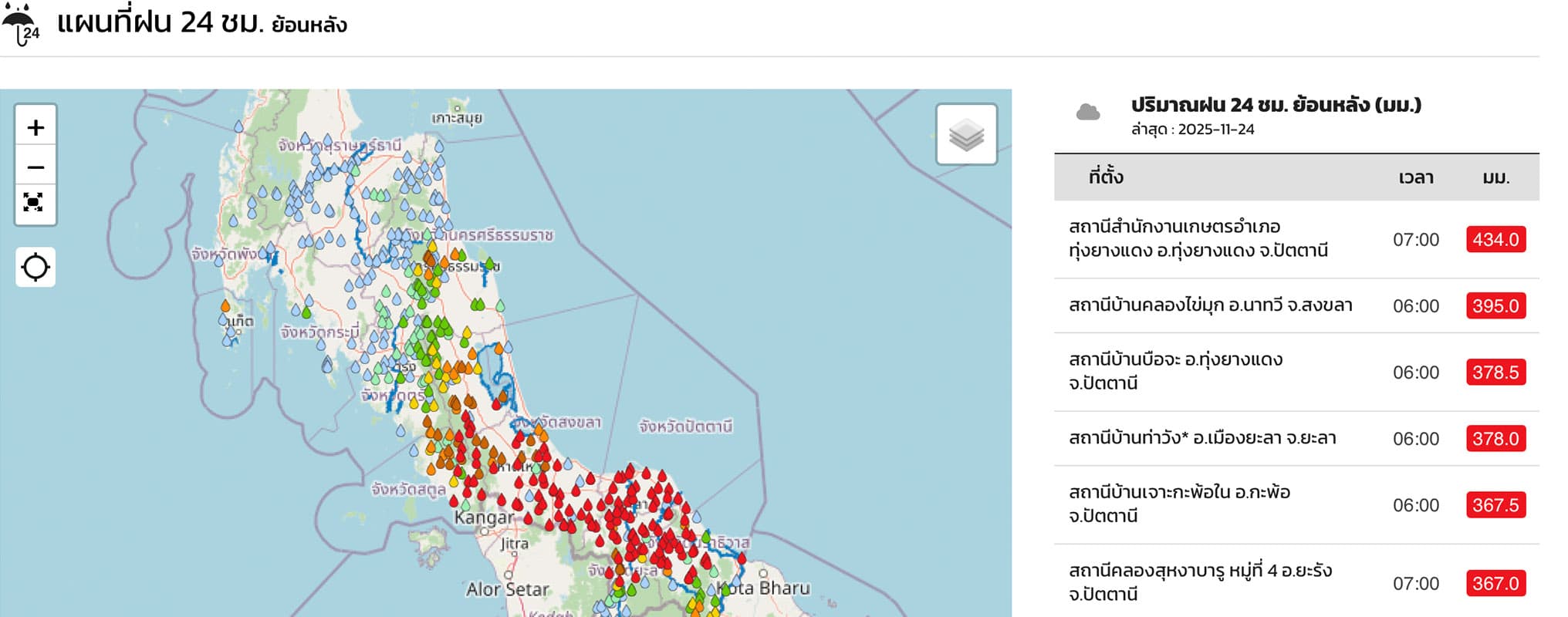Image resolution: width=1568 pixels, height=617 pixels.
Task: Open station บ้านท่าวัง อ.เมืองยะลา entry
Action: 1202,438
